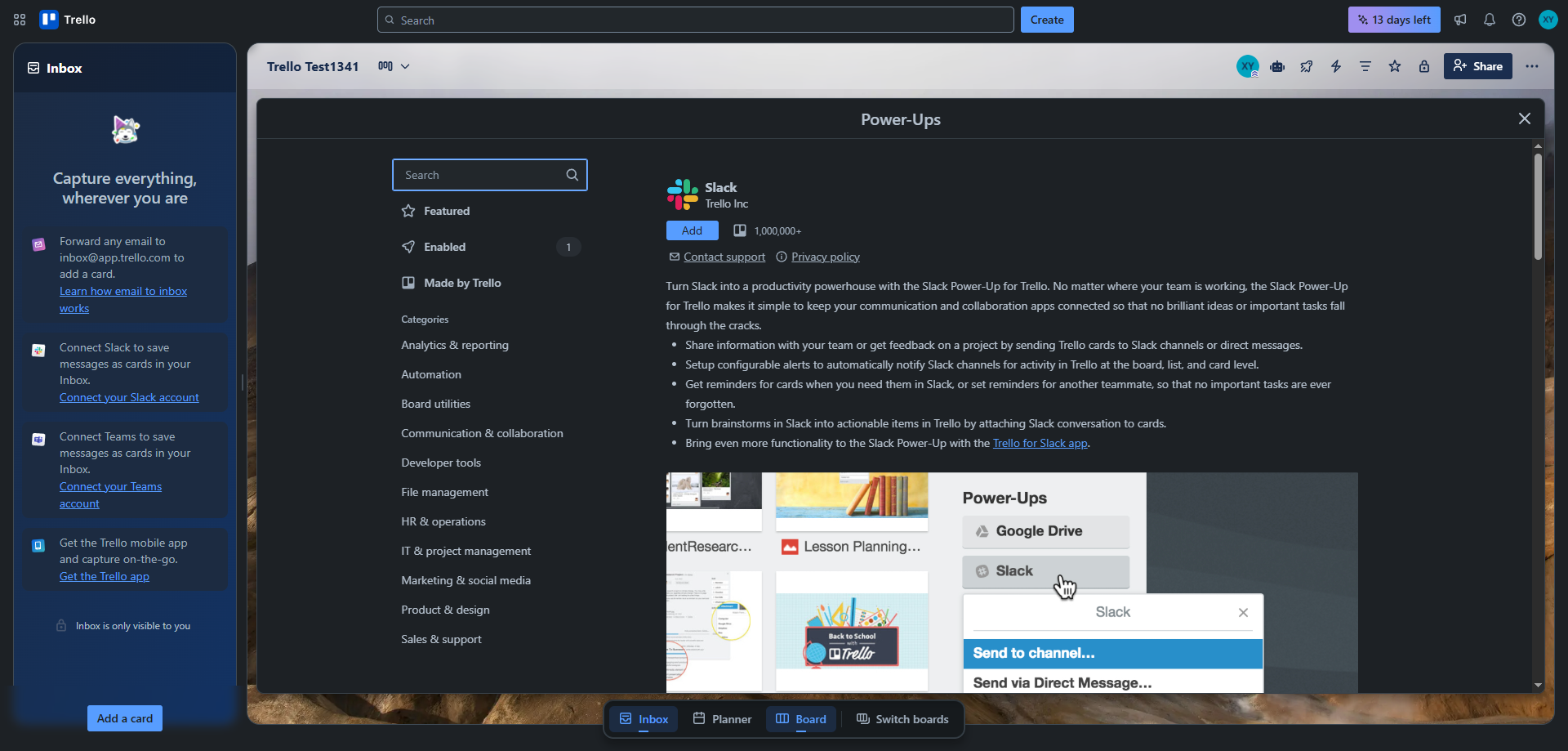Click the Teams icon in Inbox panel
The height and width of the screenshot is (751, 1568).
point(38,440)
